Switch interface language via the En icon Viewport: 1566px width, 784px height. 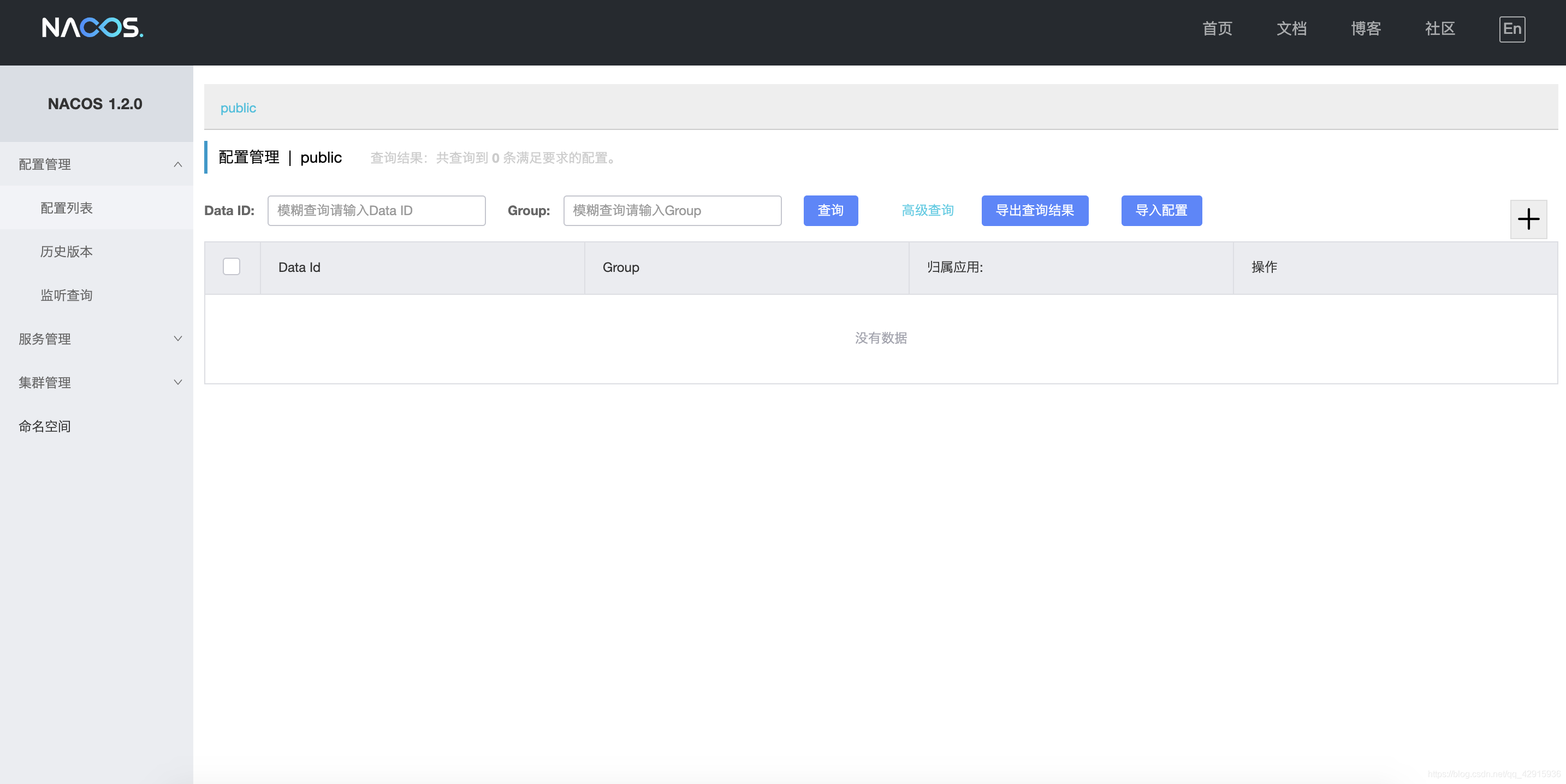1512,28
